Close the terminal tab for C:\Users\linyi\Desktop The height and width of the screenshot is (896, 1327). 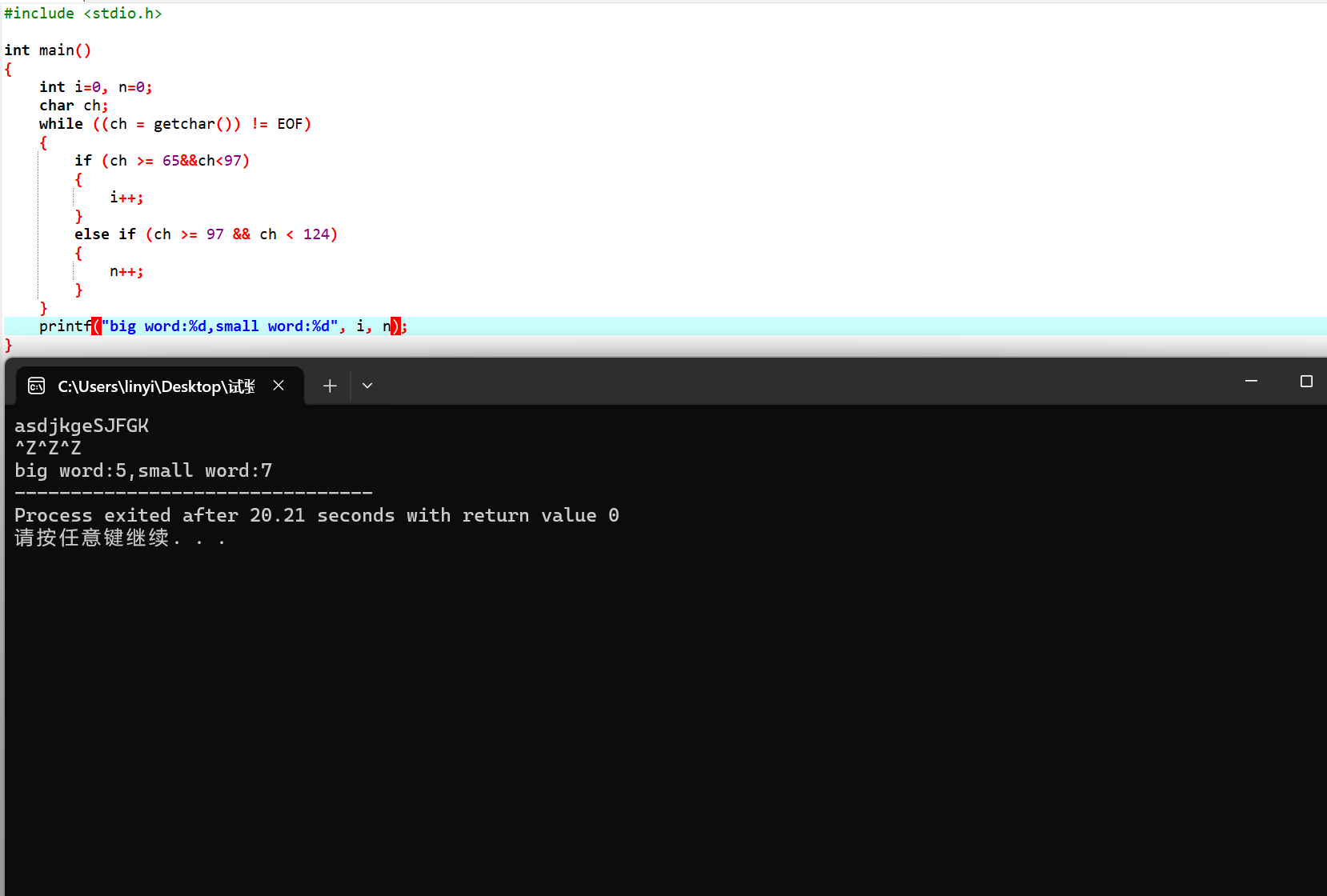pyautogui.click(x=279, y=386)
